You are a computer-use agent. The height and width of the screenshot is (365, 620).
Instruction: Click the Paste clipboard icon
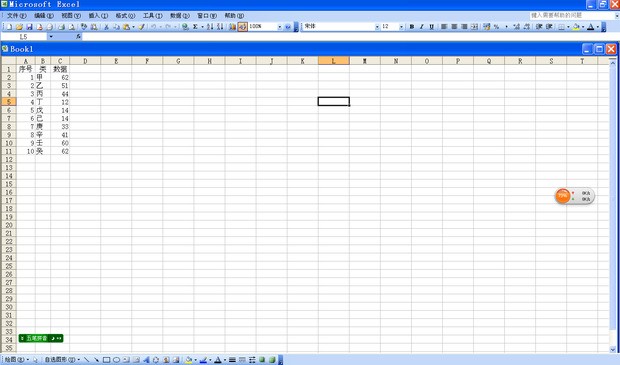point(126,26)
